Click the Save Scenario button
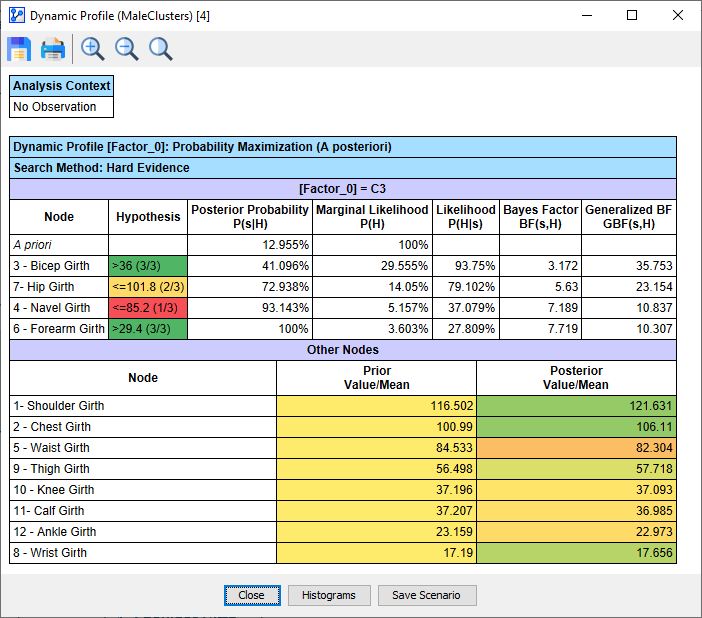Screen dimensions: 702x618 tap(426, 595)
